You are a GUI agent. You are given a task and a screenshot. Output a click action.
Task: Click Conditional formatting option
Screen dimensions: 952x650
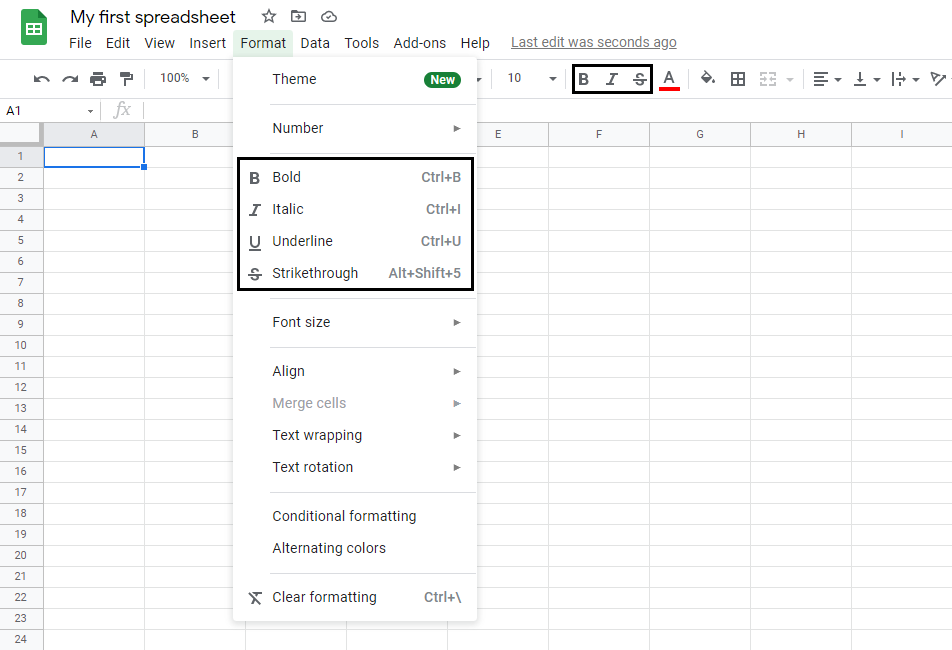pos(344,516)
